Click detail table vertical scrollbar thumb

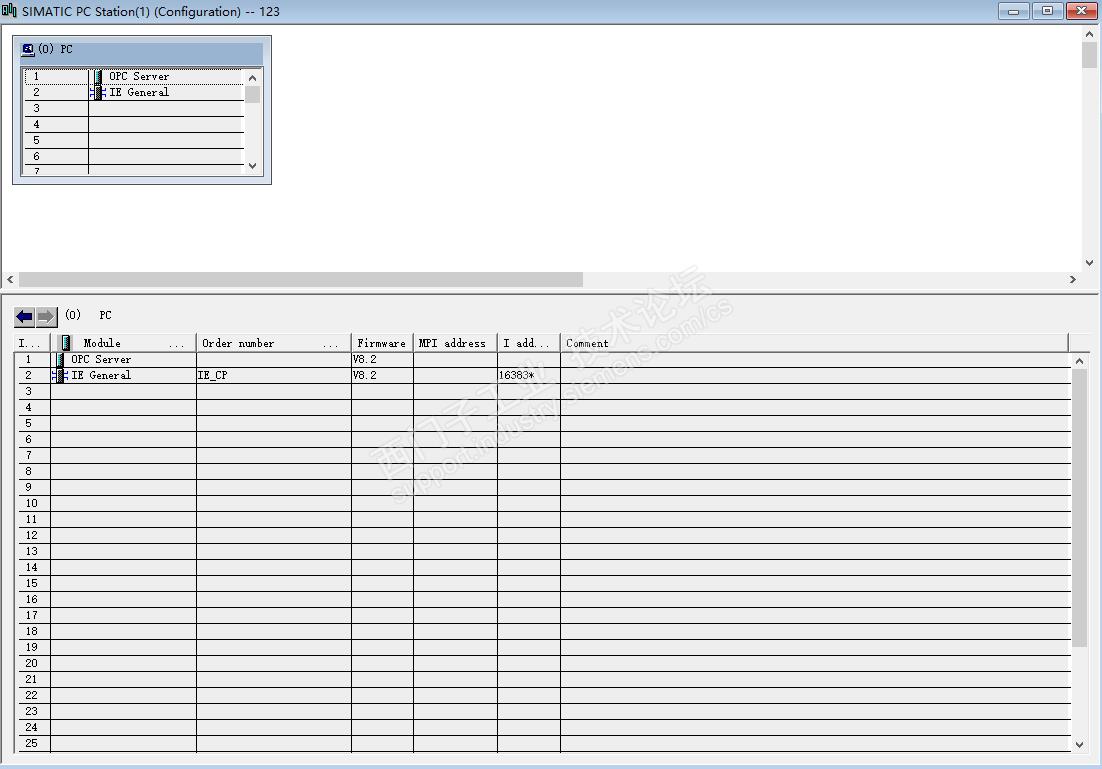(x=1080, y=508)
